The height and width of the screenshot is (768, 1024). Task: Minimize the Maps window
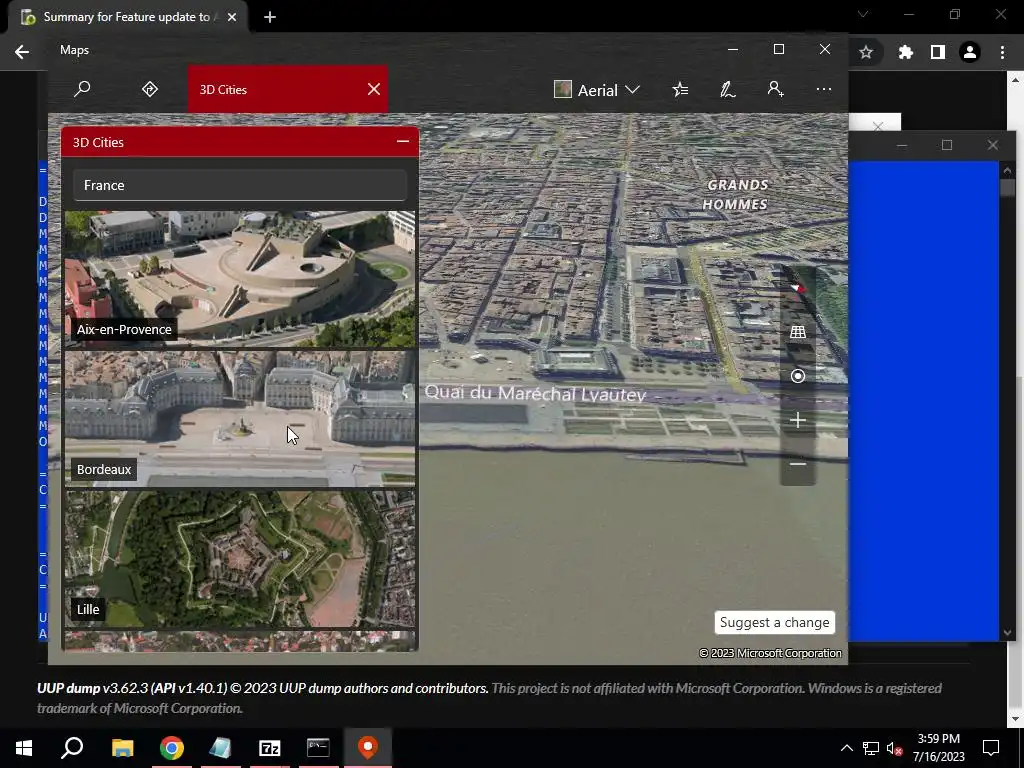click(x=733, y=50)
